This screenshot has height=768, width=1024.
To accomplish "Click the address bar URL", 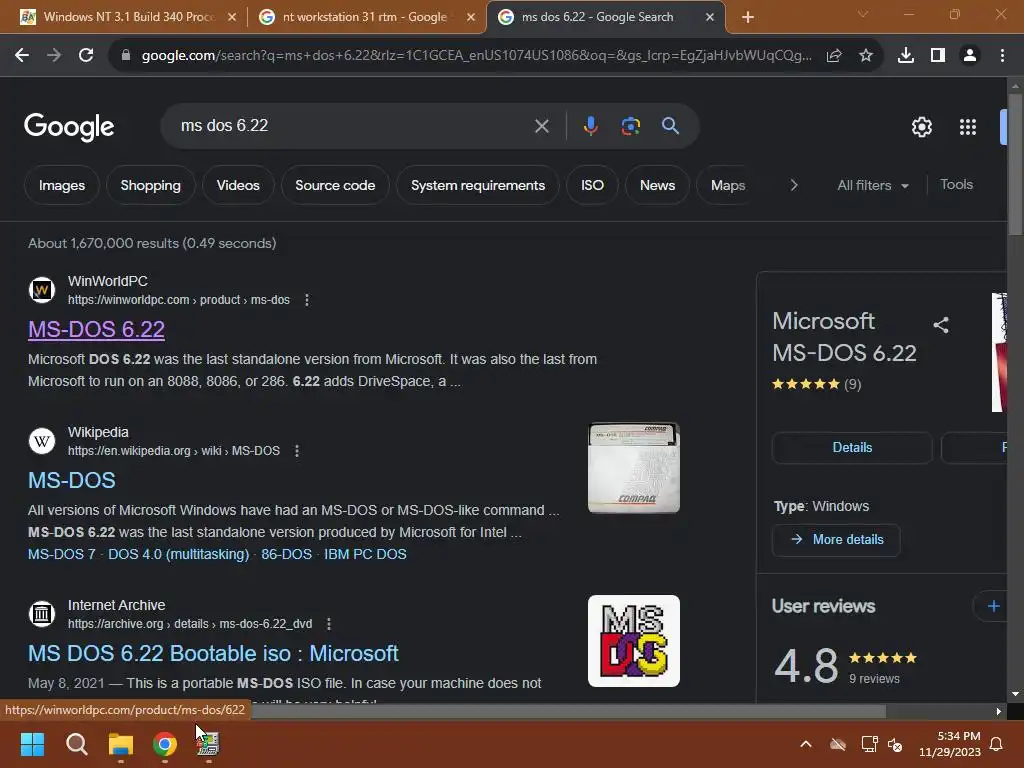I will (x=477, y=56).
